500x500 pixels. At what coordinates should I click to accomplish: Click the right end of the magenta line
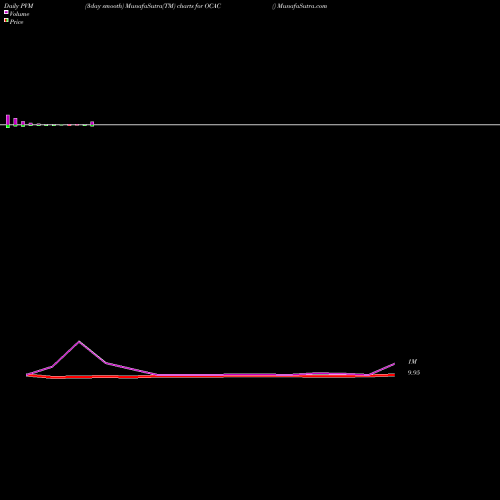coord(394,364)
